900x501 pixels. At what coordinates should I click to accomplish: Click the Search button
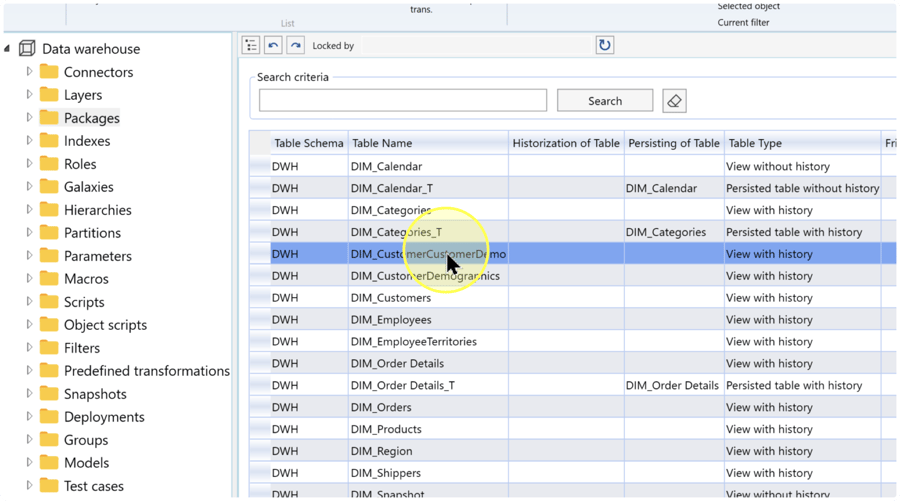coord(605,101)
